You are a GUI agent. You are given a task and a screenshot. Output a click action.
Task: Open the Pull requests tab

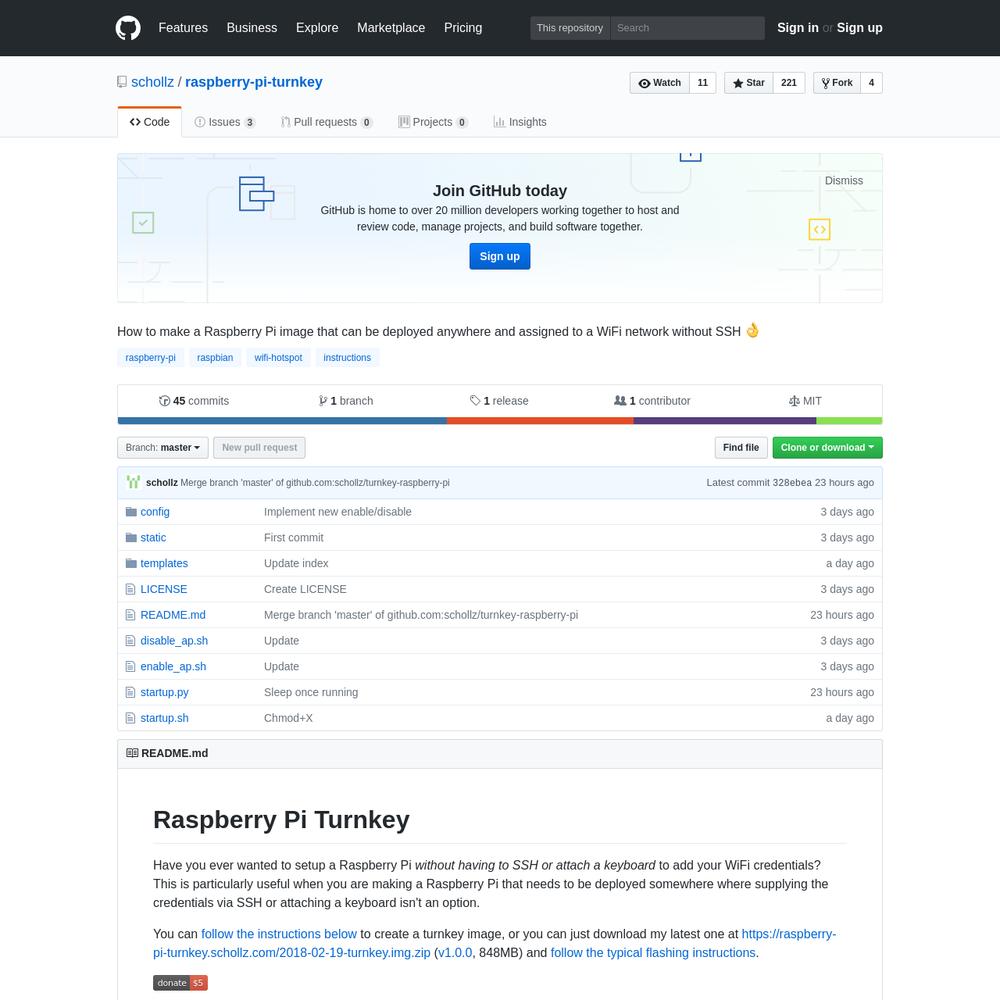327,122
